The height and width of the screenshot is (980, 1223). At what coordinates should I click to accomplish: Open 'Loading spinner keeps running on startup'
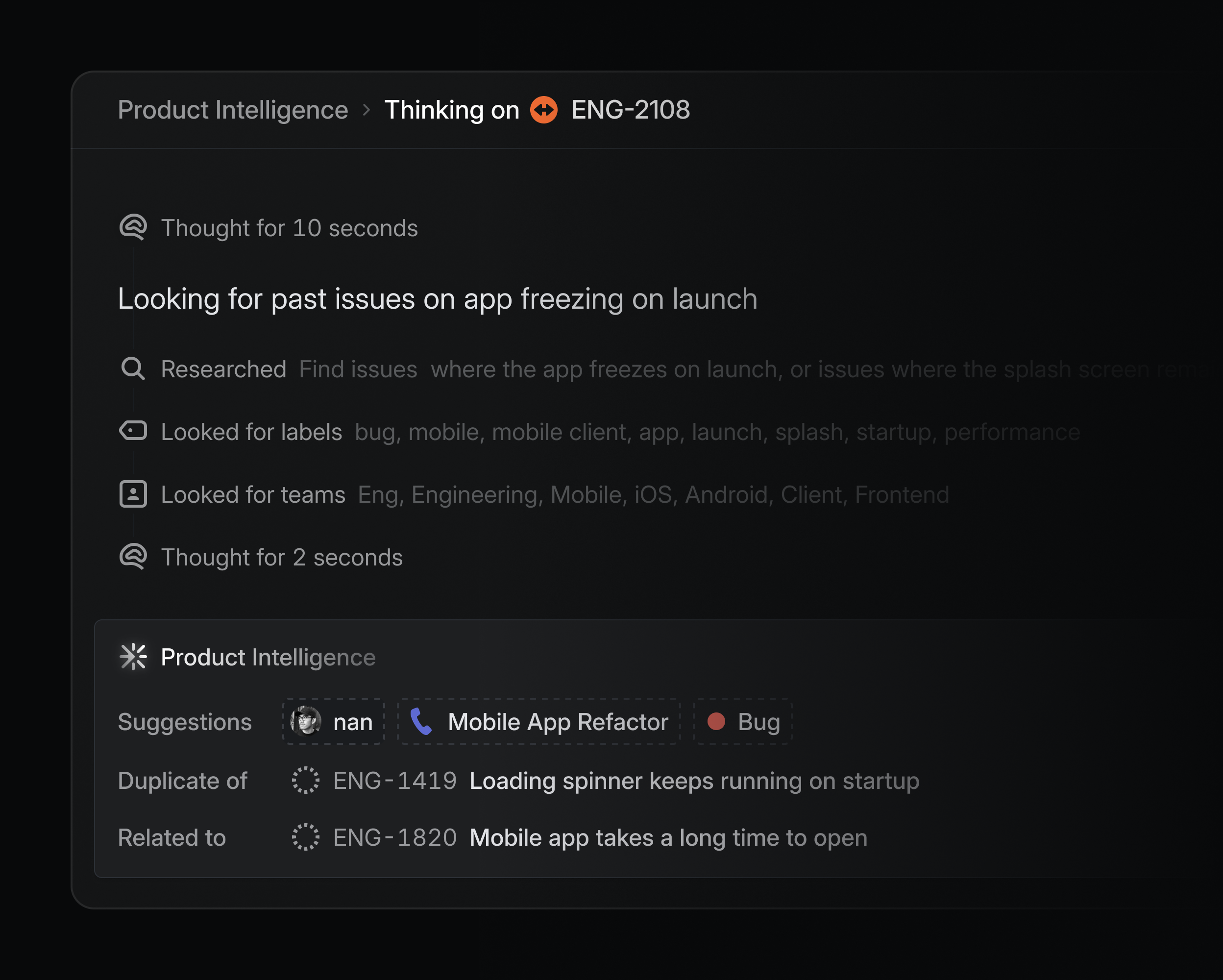coord(694,781)
